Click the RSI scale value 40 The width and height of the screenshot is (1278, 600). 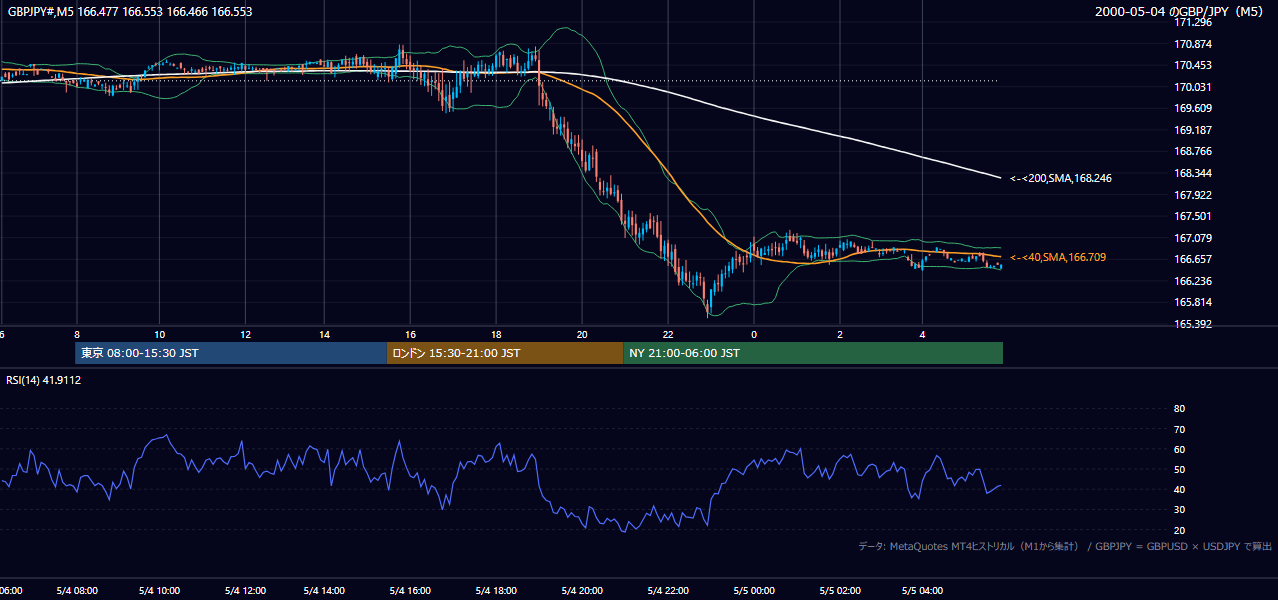tap(1179, 489)
